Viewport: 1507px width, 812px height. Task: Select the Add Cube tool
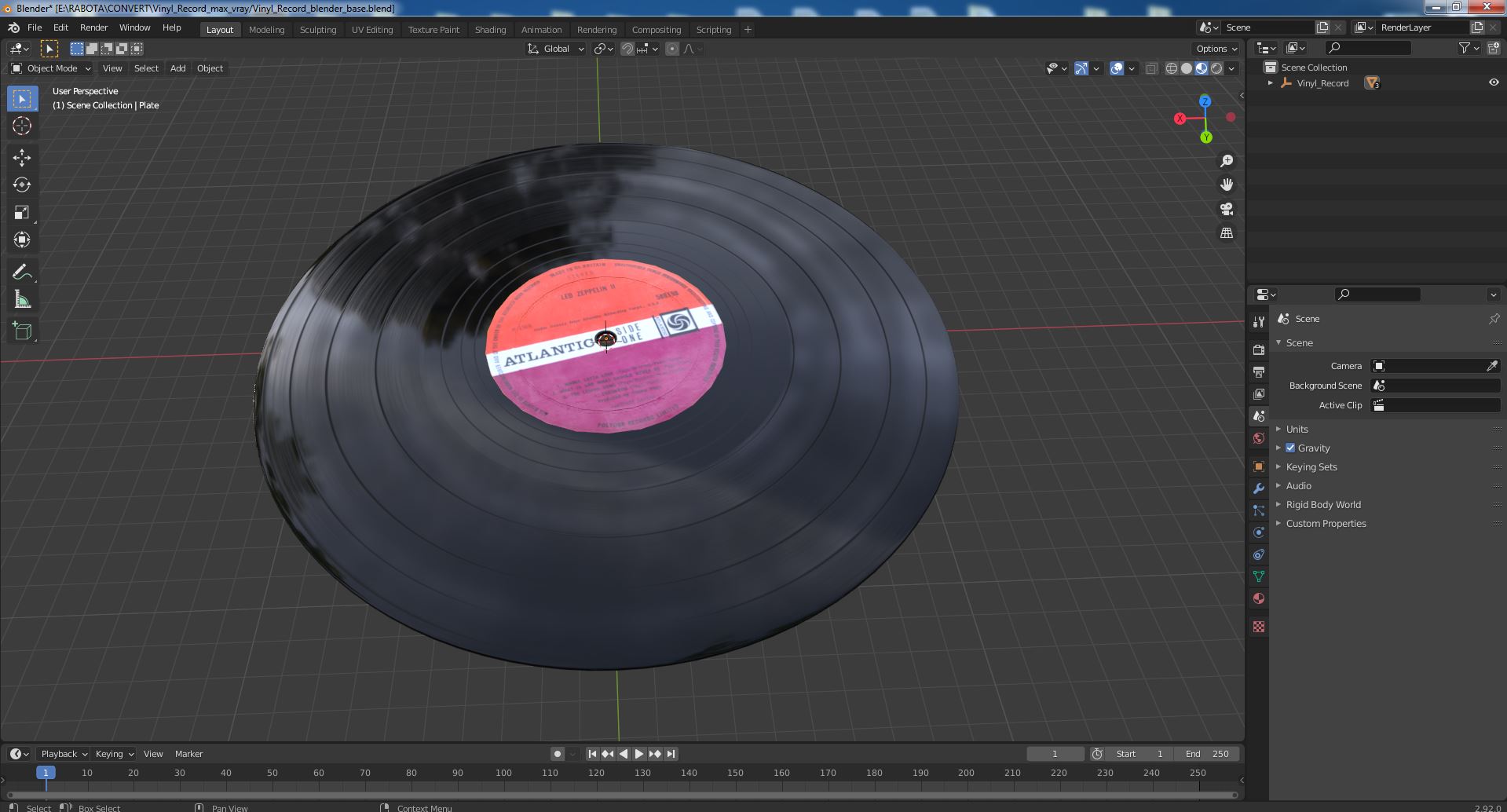click(x=22, y=331)
